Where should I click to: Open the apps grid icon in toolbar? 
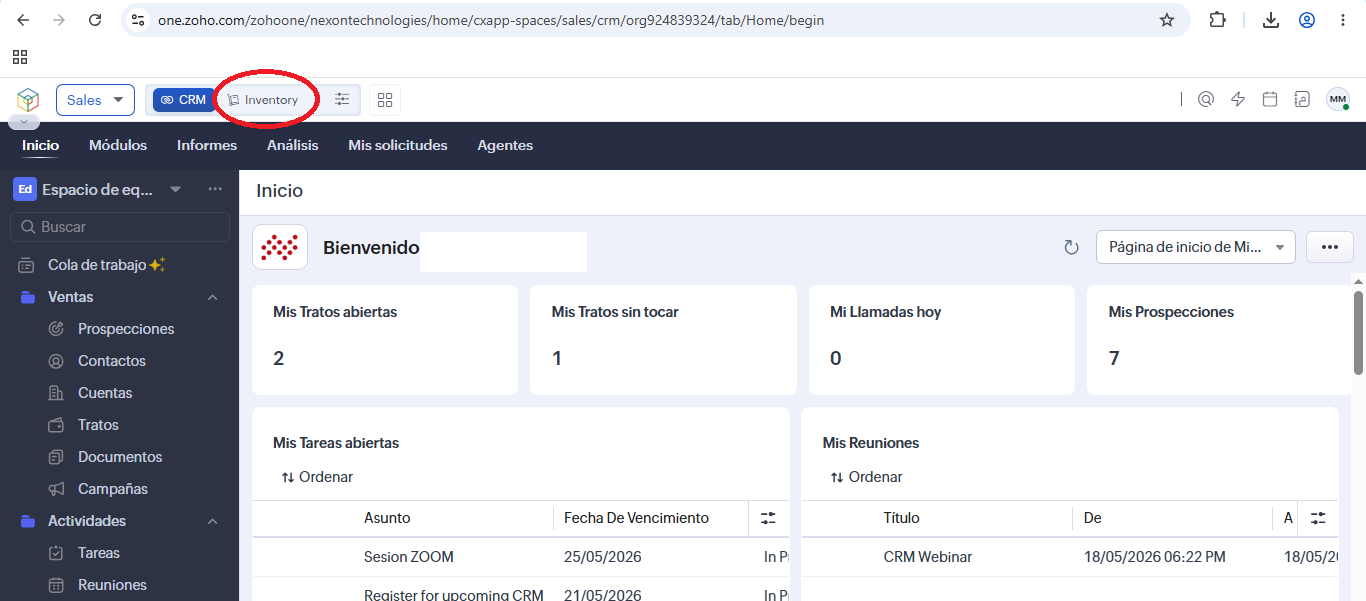point(385,100)
